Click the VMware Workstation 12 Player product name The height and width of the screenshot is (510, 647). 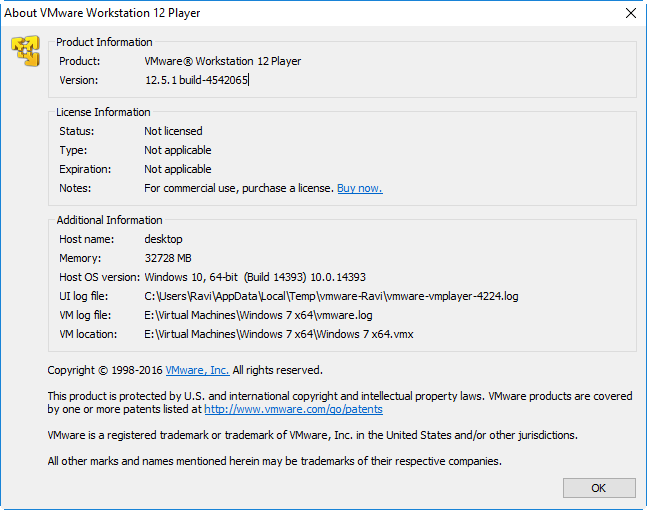(222, 61)
